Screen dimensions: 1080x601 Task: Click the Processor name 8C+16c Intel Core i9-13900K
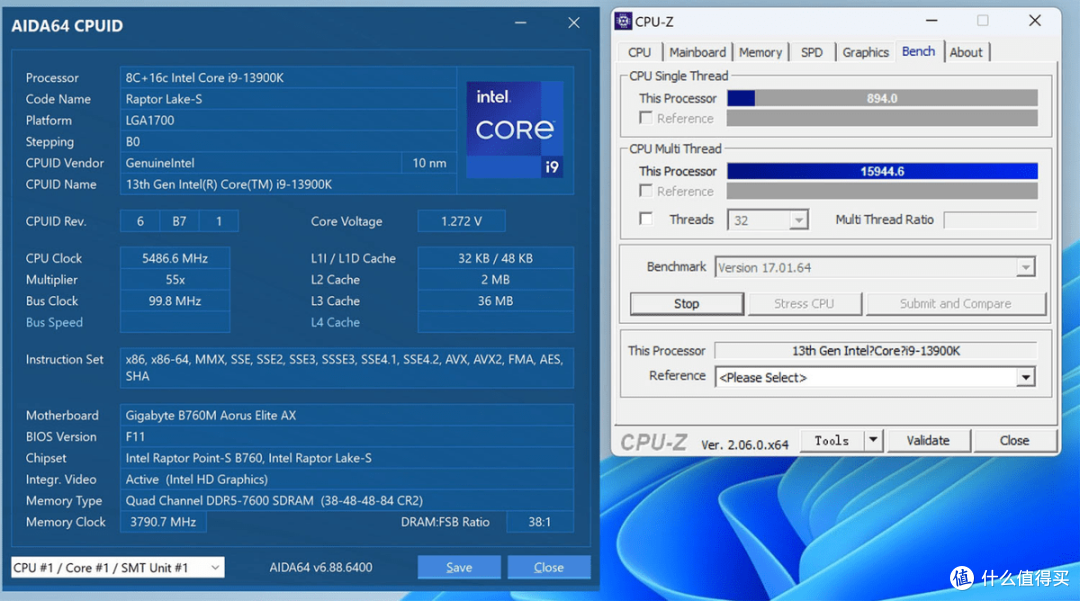289,78
